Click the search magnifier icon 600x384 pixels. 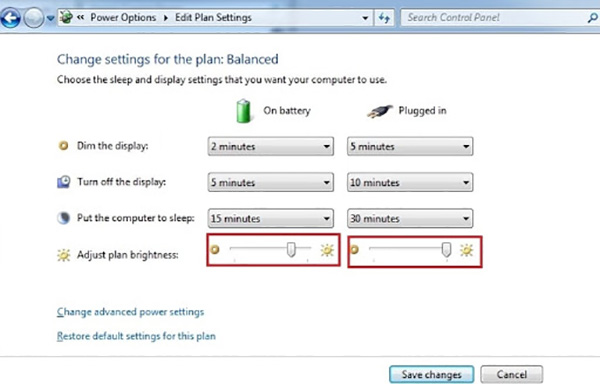593,18
